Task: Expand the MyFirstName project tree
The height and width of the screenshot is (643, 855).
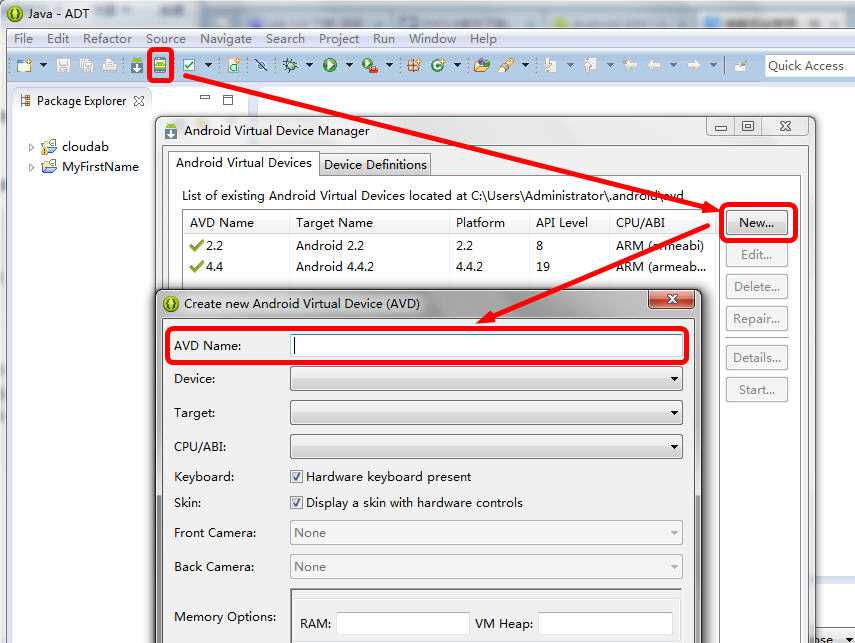Action: (x=31, y=167)
